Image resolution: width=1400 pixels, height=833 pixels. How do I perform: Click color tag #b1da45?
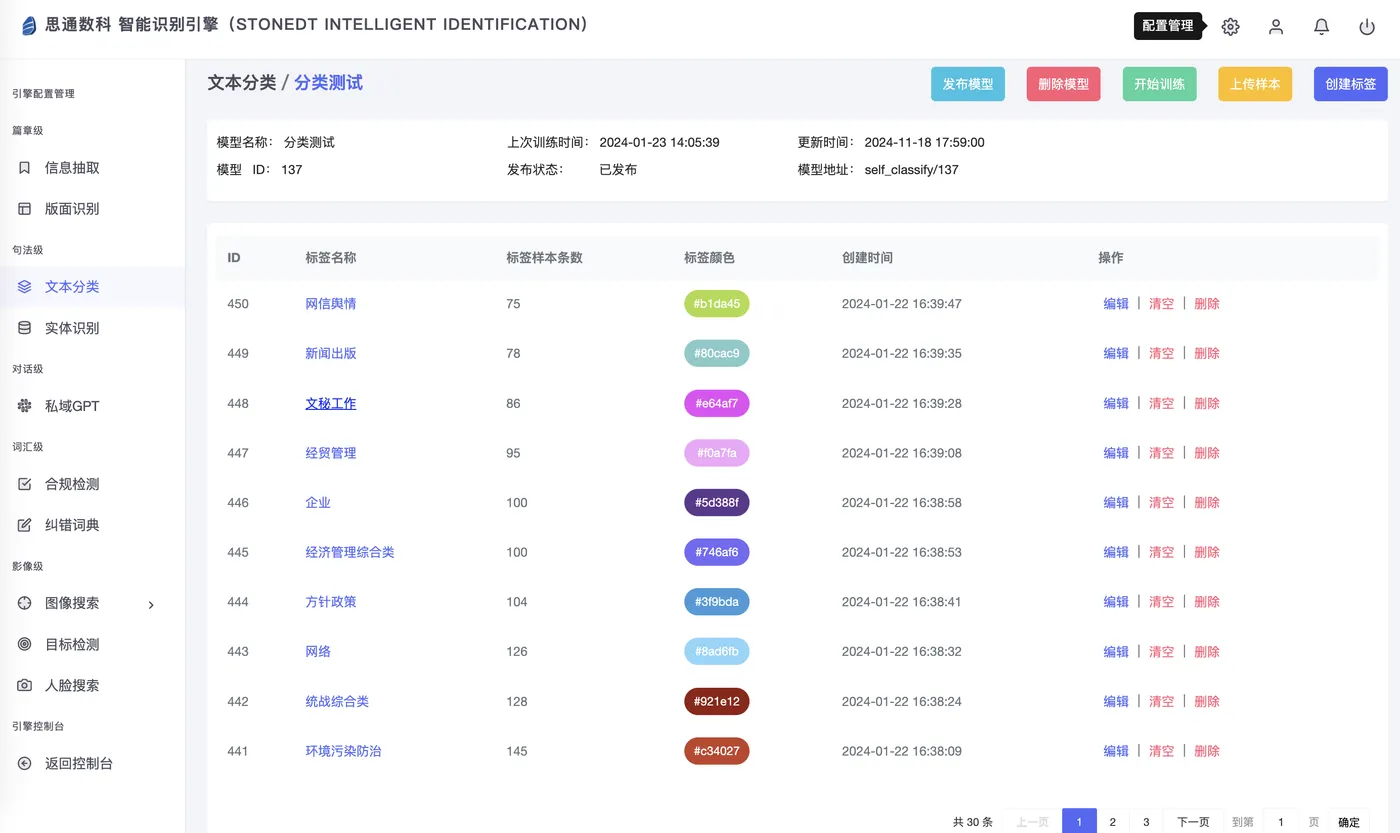coord(716,304)
